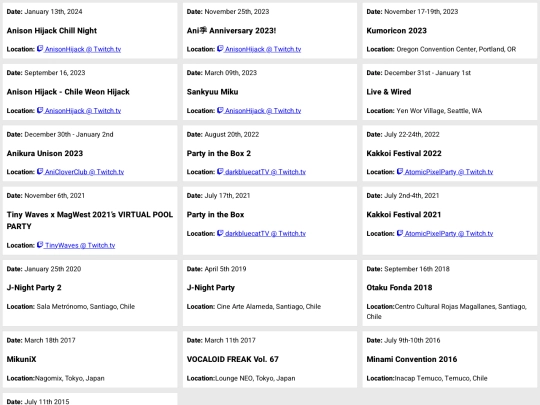Viewport: 540px width, 405px height.
Task: Click Twitch icon in Ani季 Anniversary 2023 card
Action: point(220,49)
